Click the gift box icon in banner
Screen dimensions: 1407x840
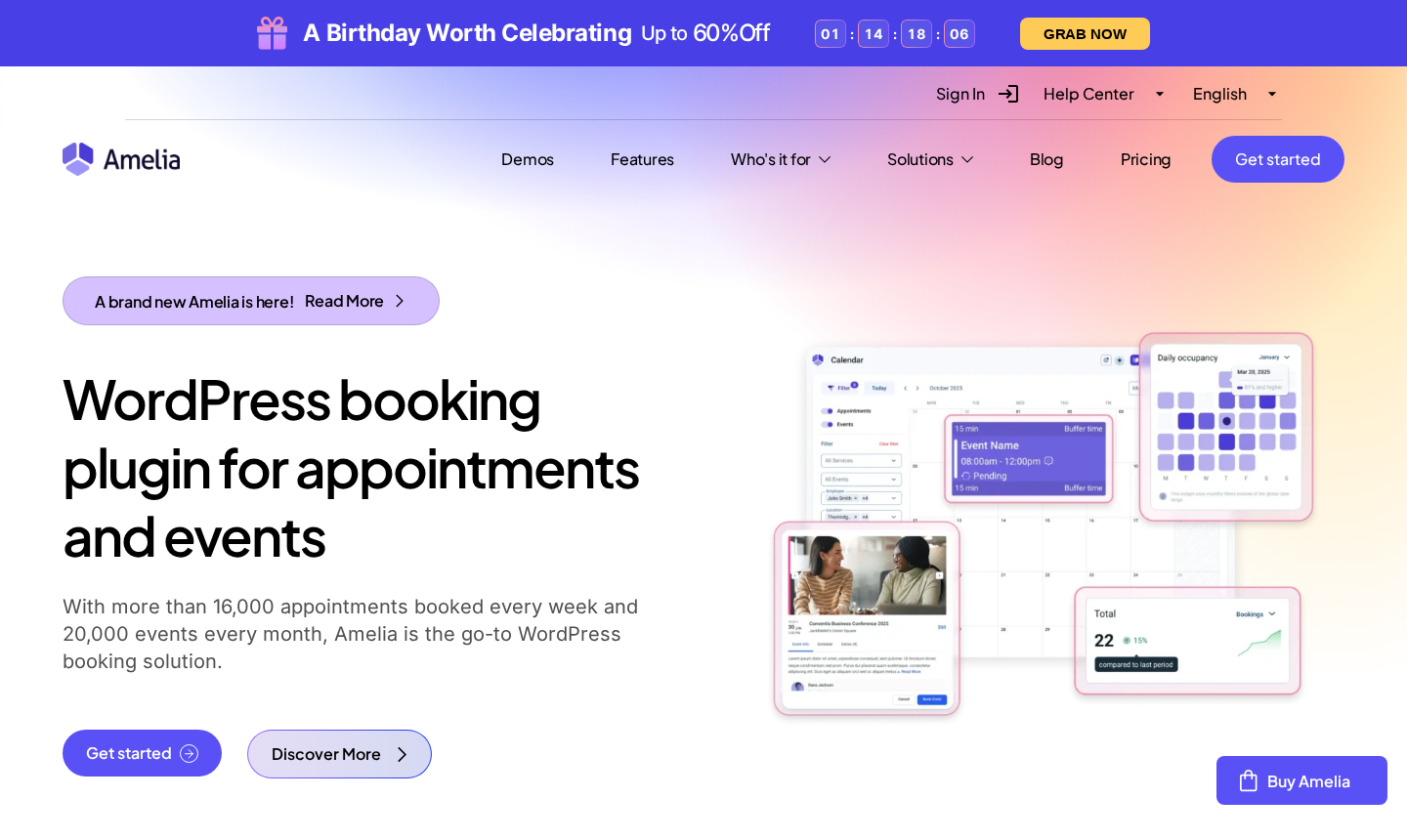point(272,33)
